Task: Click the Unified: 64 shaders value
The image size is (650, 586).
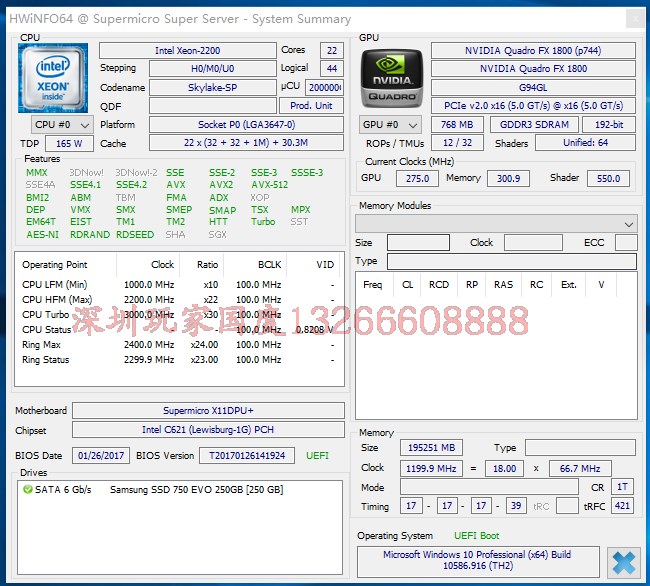Action: coord(585,143)
